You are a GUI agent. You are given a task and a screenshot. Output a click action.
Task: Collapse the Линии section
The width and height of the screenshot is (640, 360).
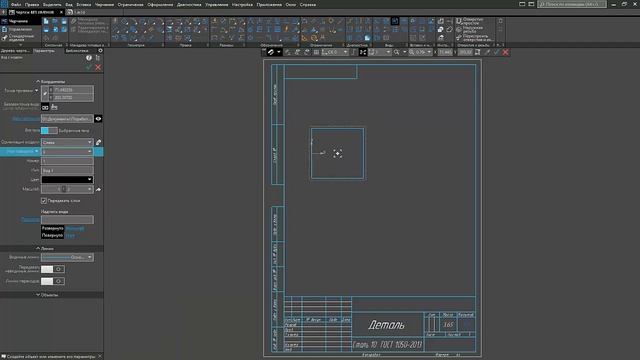(45, 248)
